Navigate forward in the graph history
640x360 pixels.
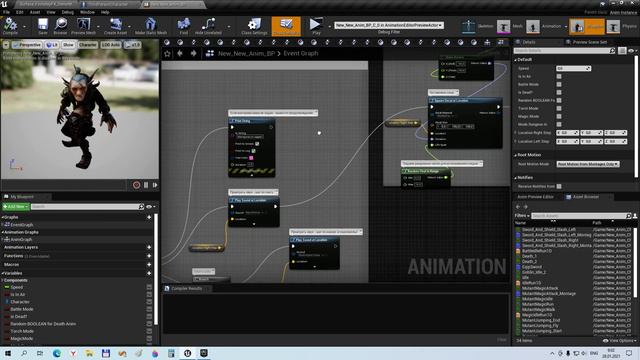(x=193, y=53)
